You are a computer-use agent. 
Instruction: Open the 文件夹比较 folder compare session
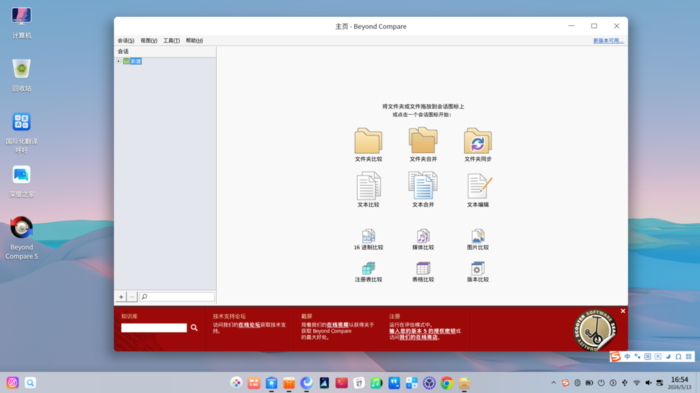368,145
